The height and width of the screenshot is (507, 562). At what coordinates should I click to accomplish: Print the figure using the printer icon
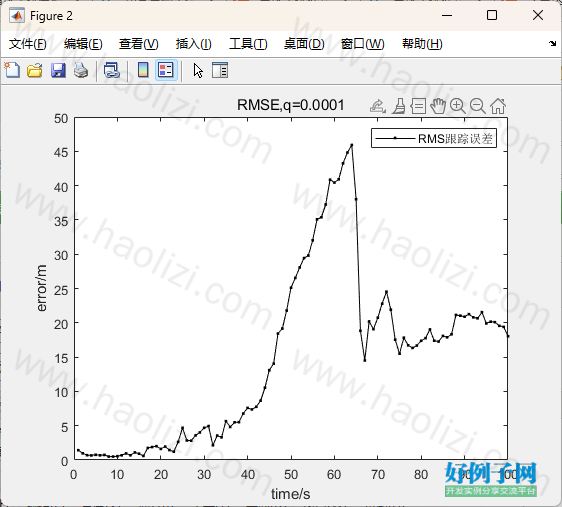(x=81, y=70)
